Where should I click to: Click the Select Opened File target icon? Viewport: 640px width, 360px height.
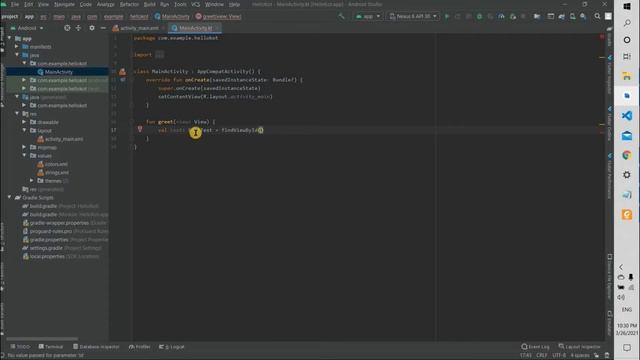pyautogui.click(x=67, y=28)
